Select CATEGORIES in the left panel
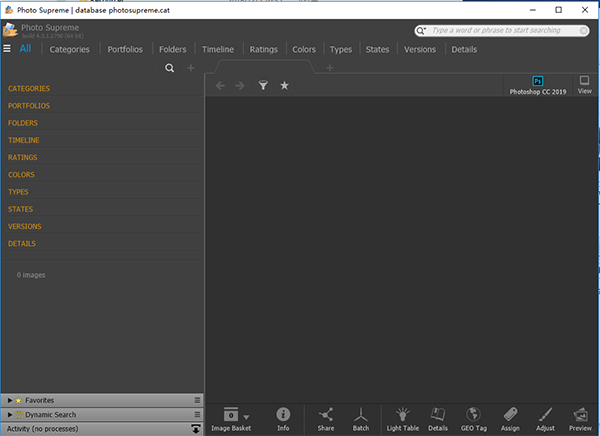Image resolution: width=600 pixels, height=436 pixels. click(29, 89)
